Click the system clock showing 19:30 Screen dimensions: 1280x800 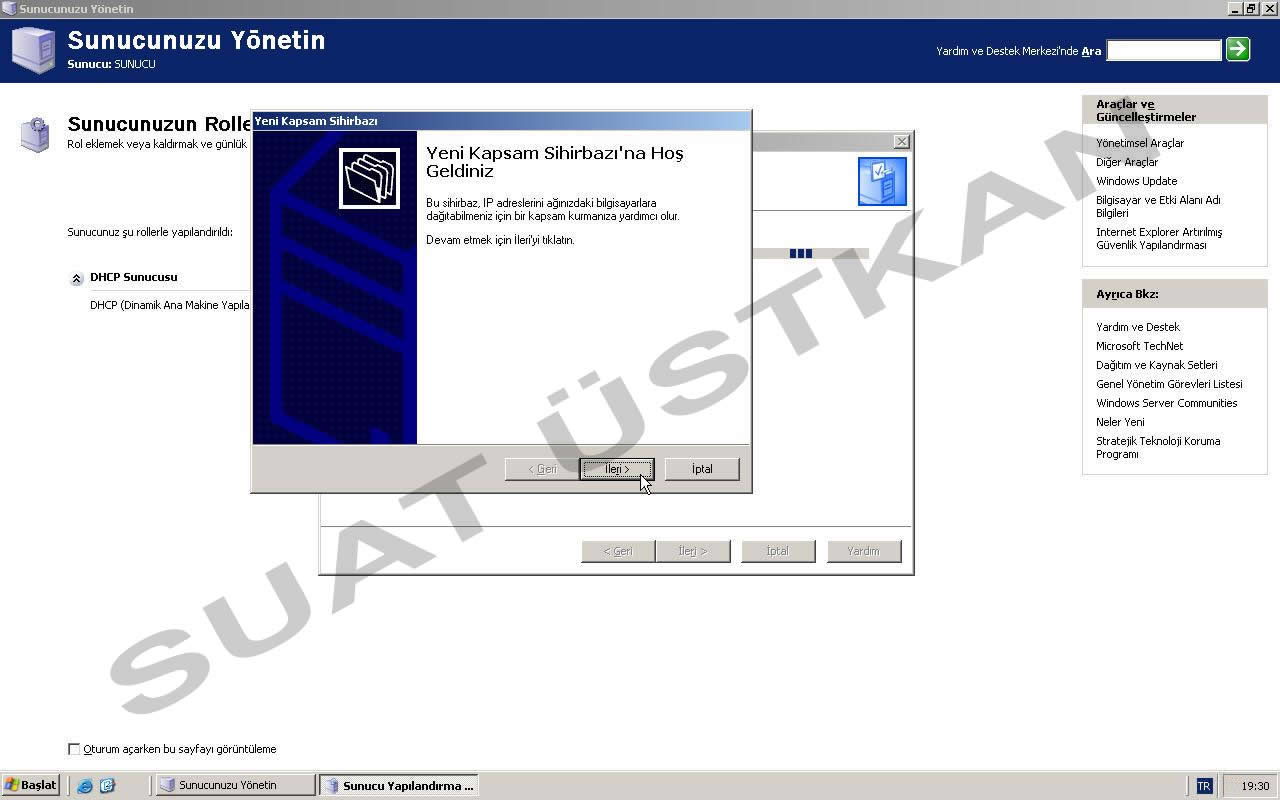(x=1255, y=786)
